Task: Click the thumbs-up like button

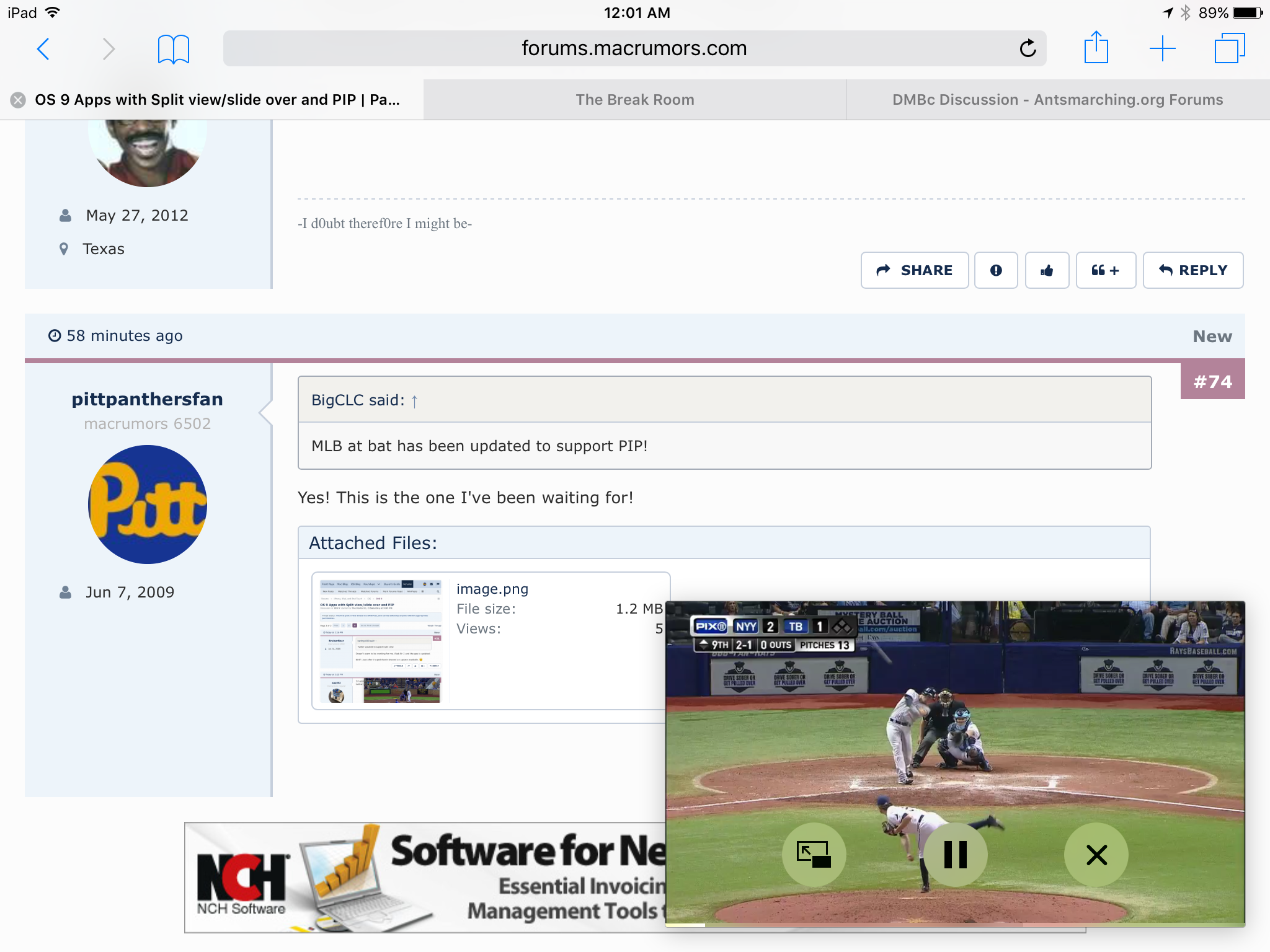Action: (1047, 270)
